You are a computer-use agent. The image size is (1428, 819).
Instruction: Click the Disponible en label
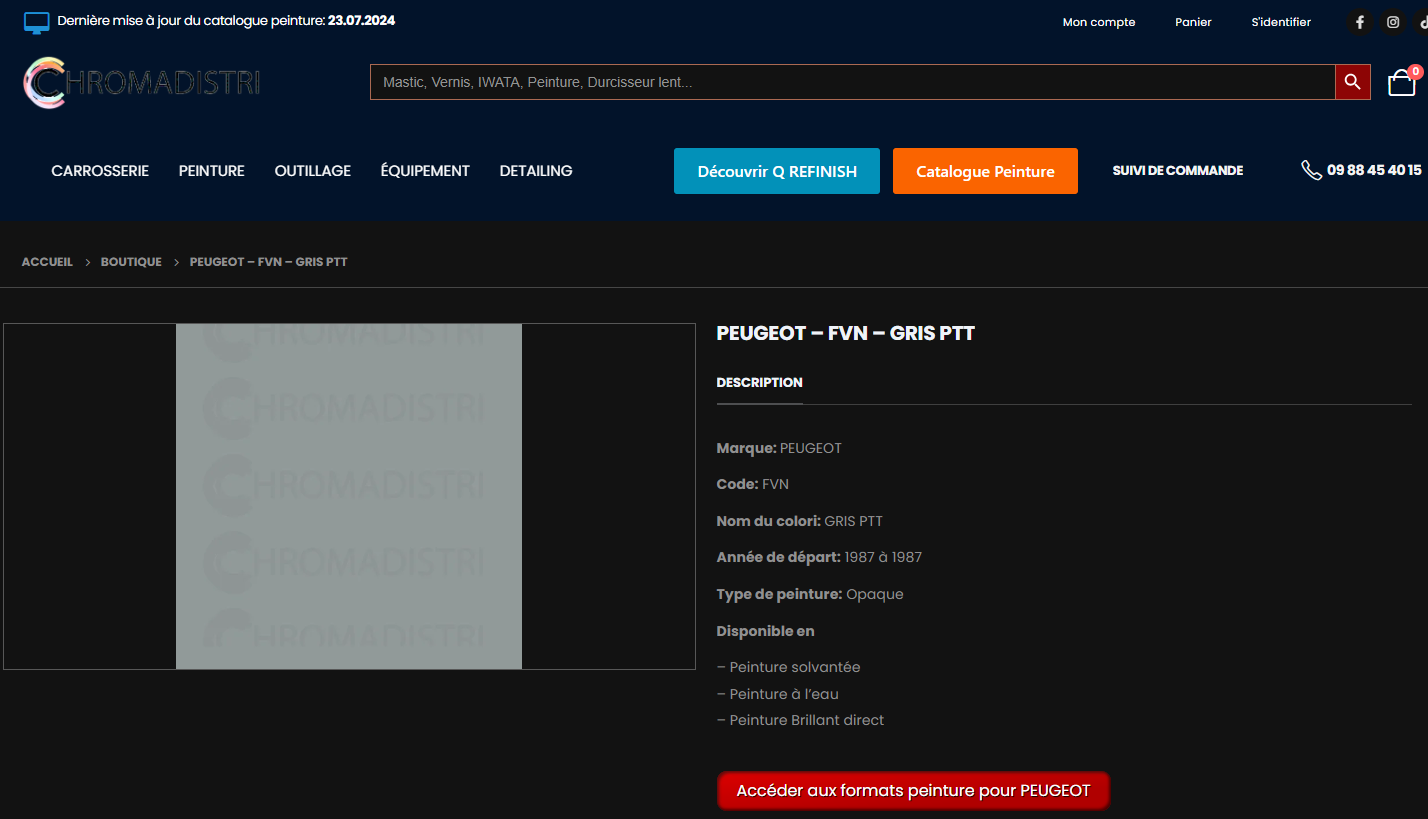[x=766, y=631]
